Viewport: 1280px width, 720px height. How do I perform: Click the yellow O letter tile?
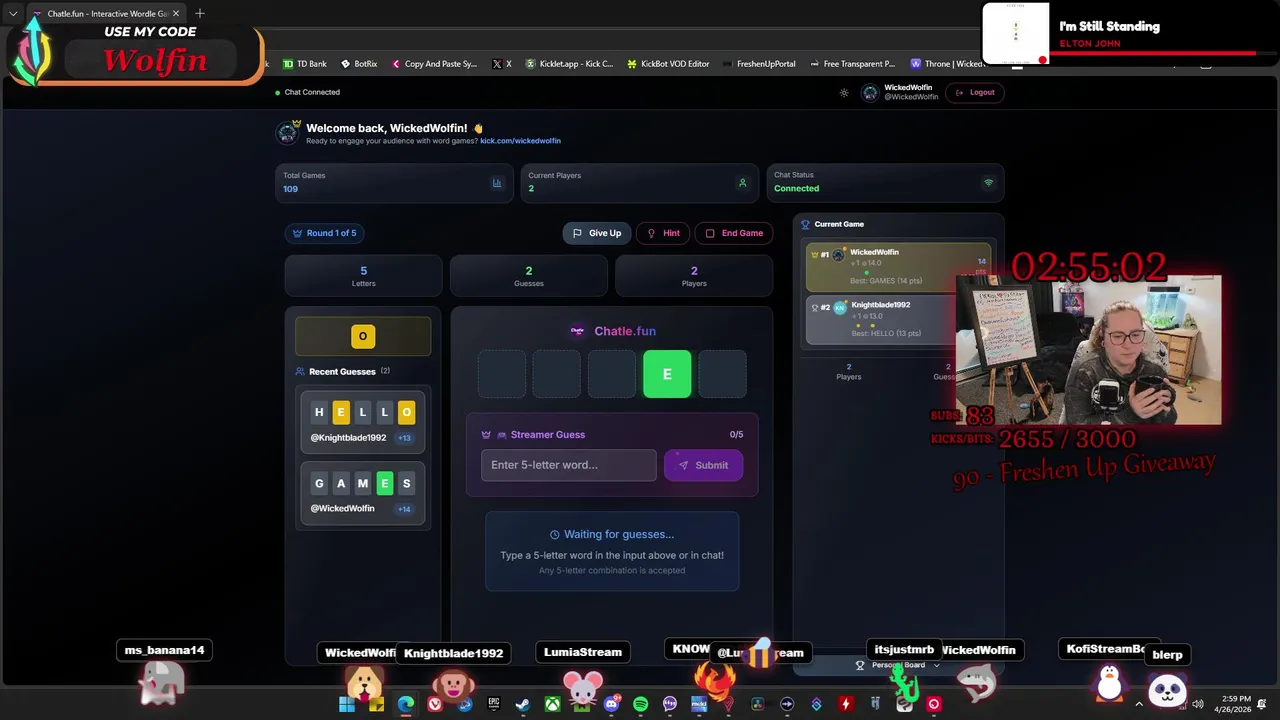pyautogui.click(x=363, y=336)
